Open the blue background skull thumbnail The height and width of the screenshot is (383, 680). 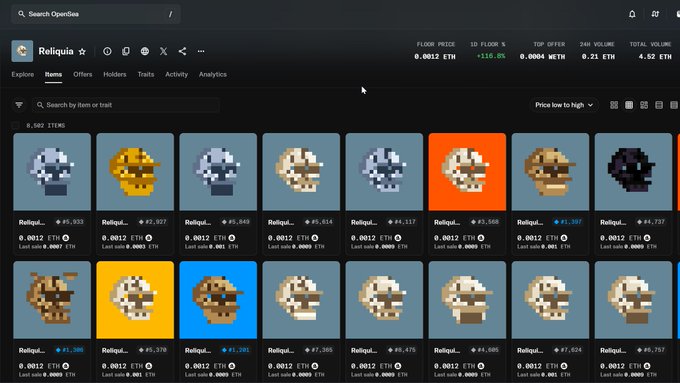point(218,300)
